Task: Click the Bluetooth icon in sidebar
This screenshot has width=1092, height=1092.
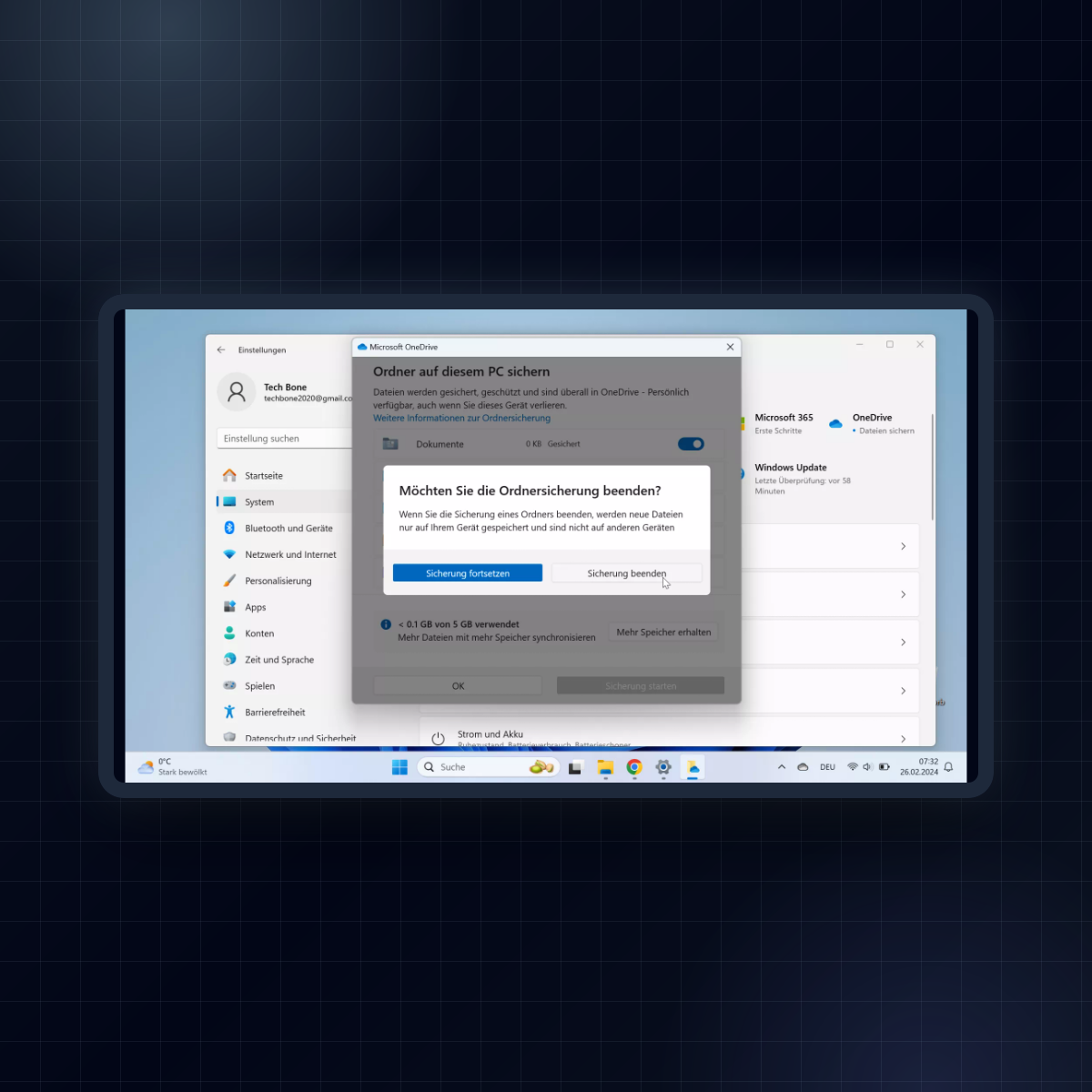Action: point(229,528)
